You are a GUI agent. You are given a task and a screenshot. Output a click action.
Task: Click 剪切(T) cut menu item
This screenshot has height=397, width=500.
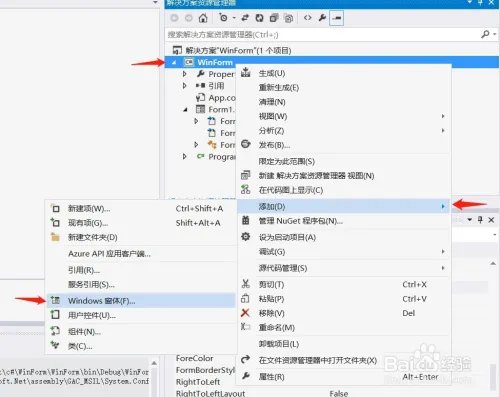(x=344, y=284)
